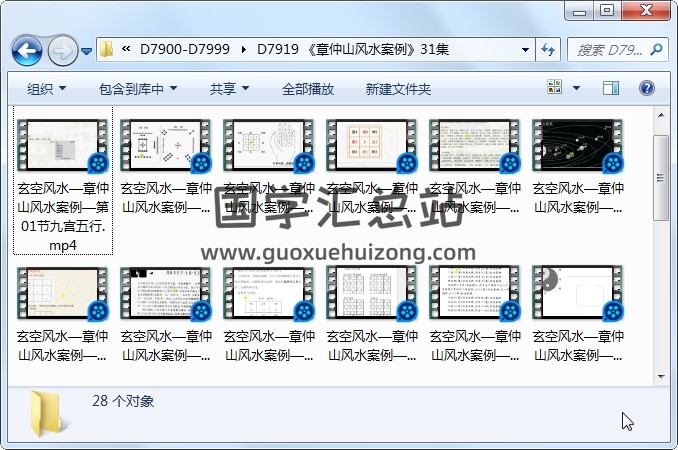The width and height of the screenshot is (678, 450).
Task: Open the 共享 menu
Action: pyautogui.click(x=229, y=89)
